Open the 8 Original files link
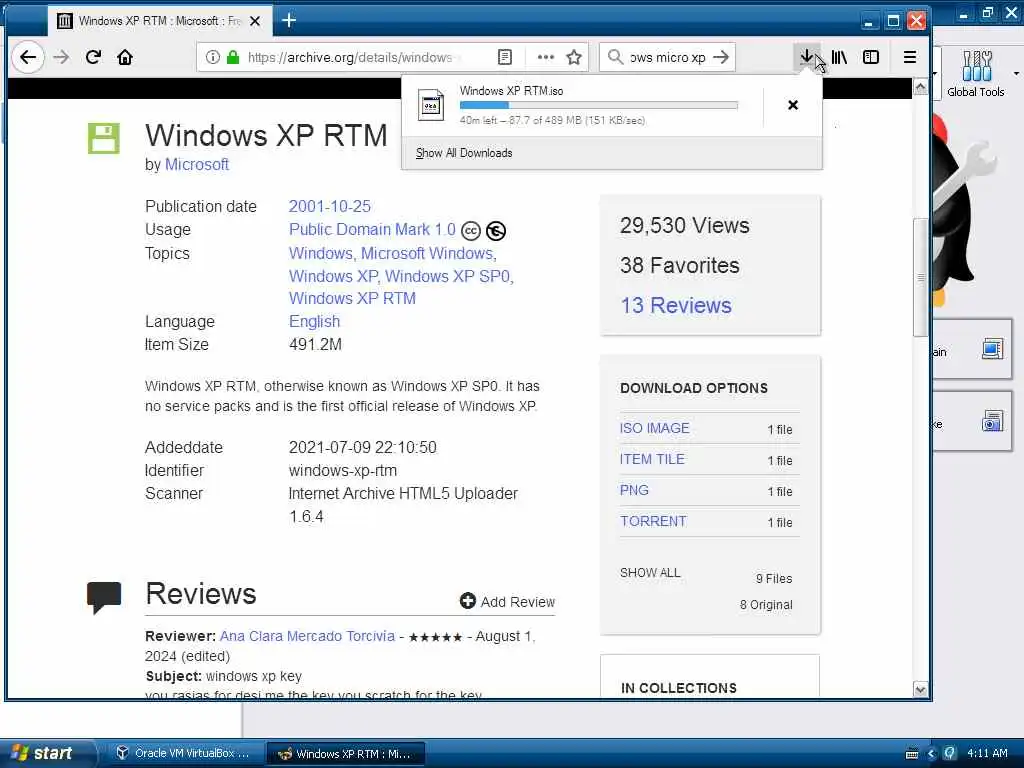The height and width of the screenshot is (768, 1024). click(x=766, y=605)
